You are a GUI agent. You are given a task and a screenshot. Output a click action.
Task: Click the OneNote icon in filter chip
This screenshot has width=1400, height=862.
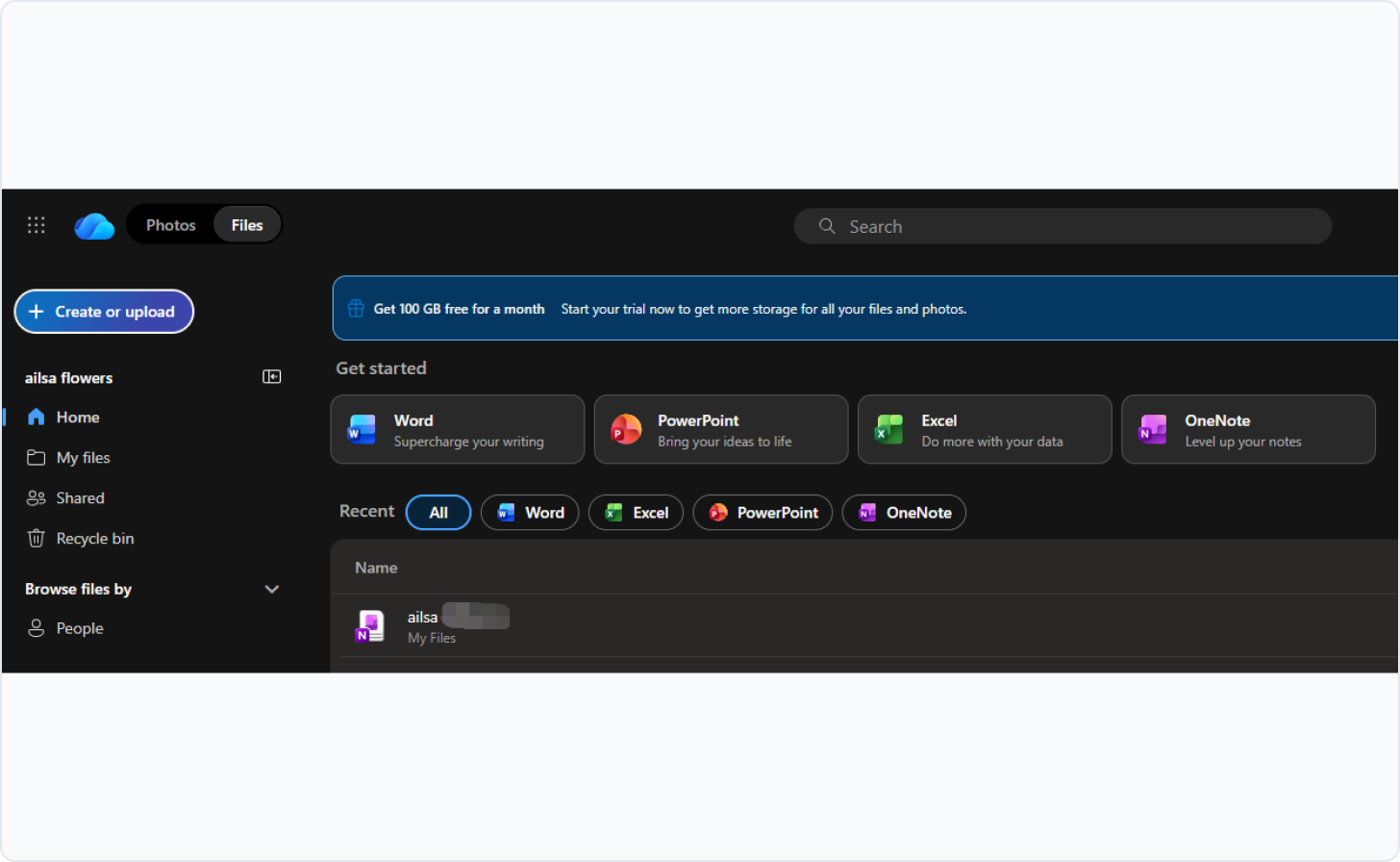point(867,513)
